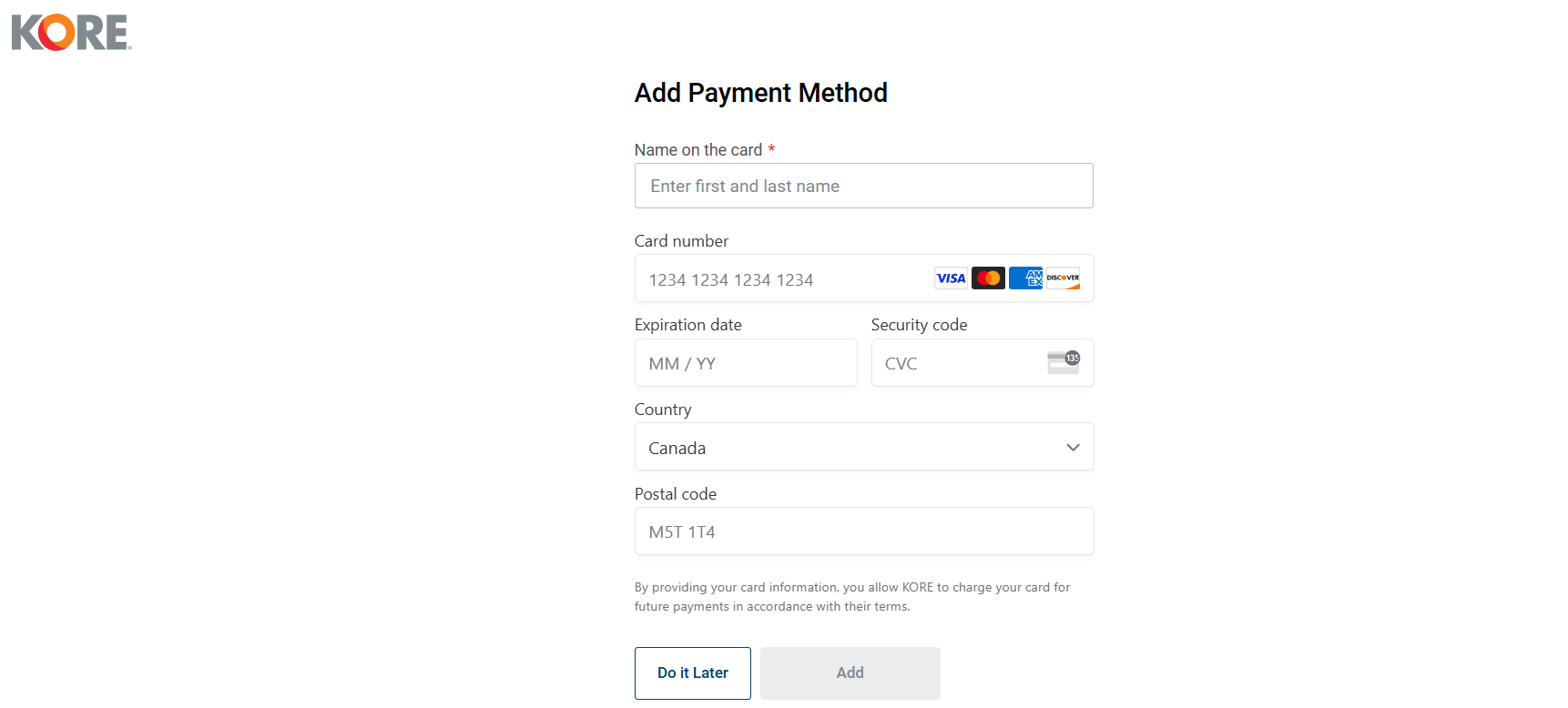Click the Postal code input field

coord(863,531)
